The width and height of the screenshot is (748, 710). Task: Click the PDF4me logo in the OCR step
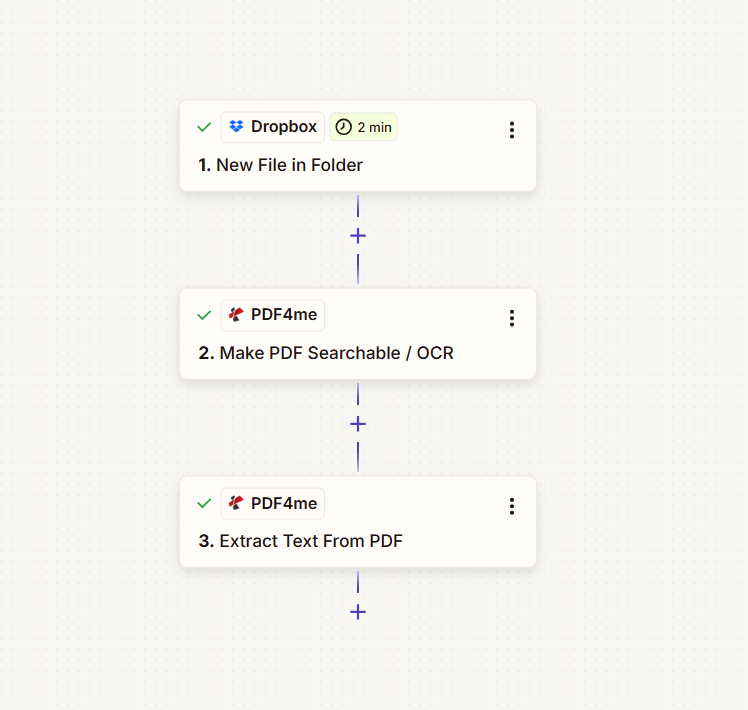coord(236,315)
